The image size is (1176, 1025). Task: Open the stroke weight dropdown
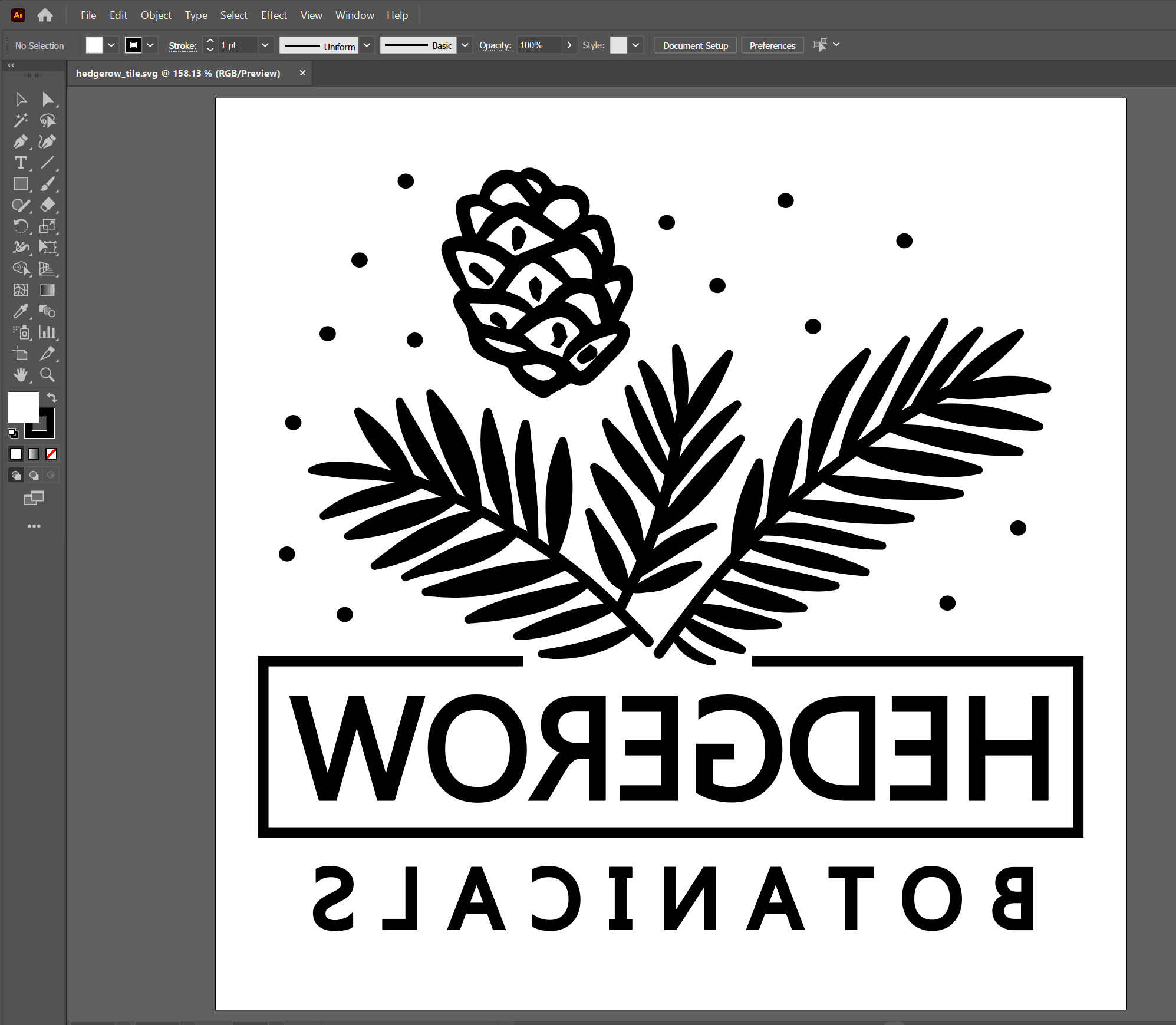265,45
